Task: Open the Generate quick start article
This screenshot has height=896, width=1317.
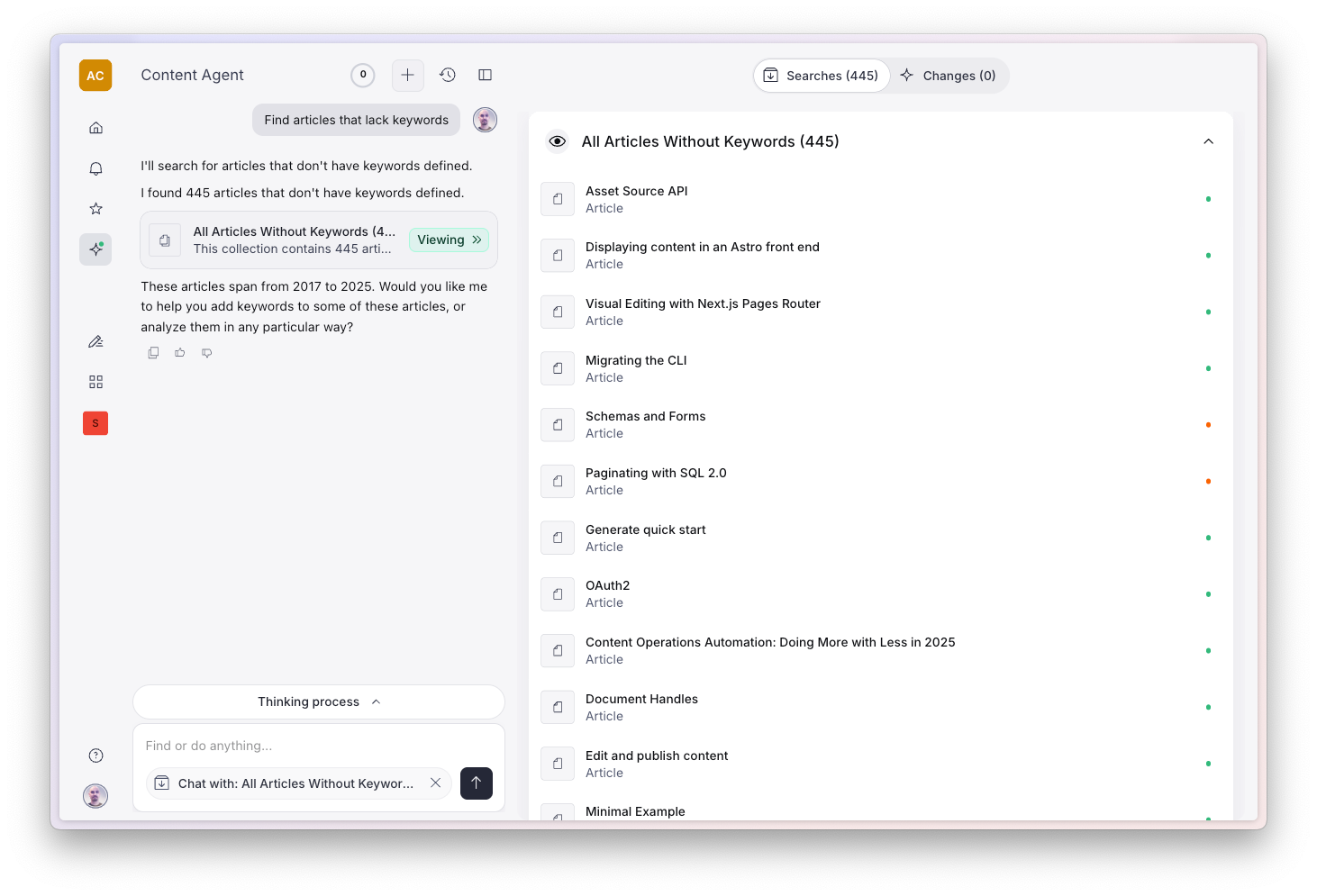Action: (x=881, y=538)
